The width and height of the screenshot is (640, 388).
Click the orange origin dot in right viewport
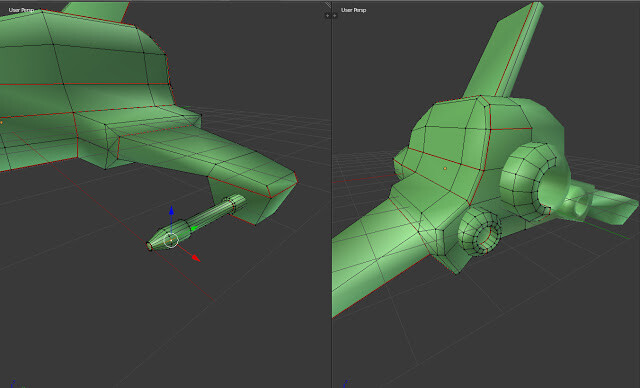click(x=445, y=168)
